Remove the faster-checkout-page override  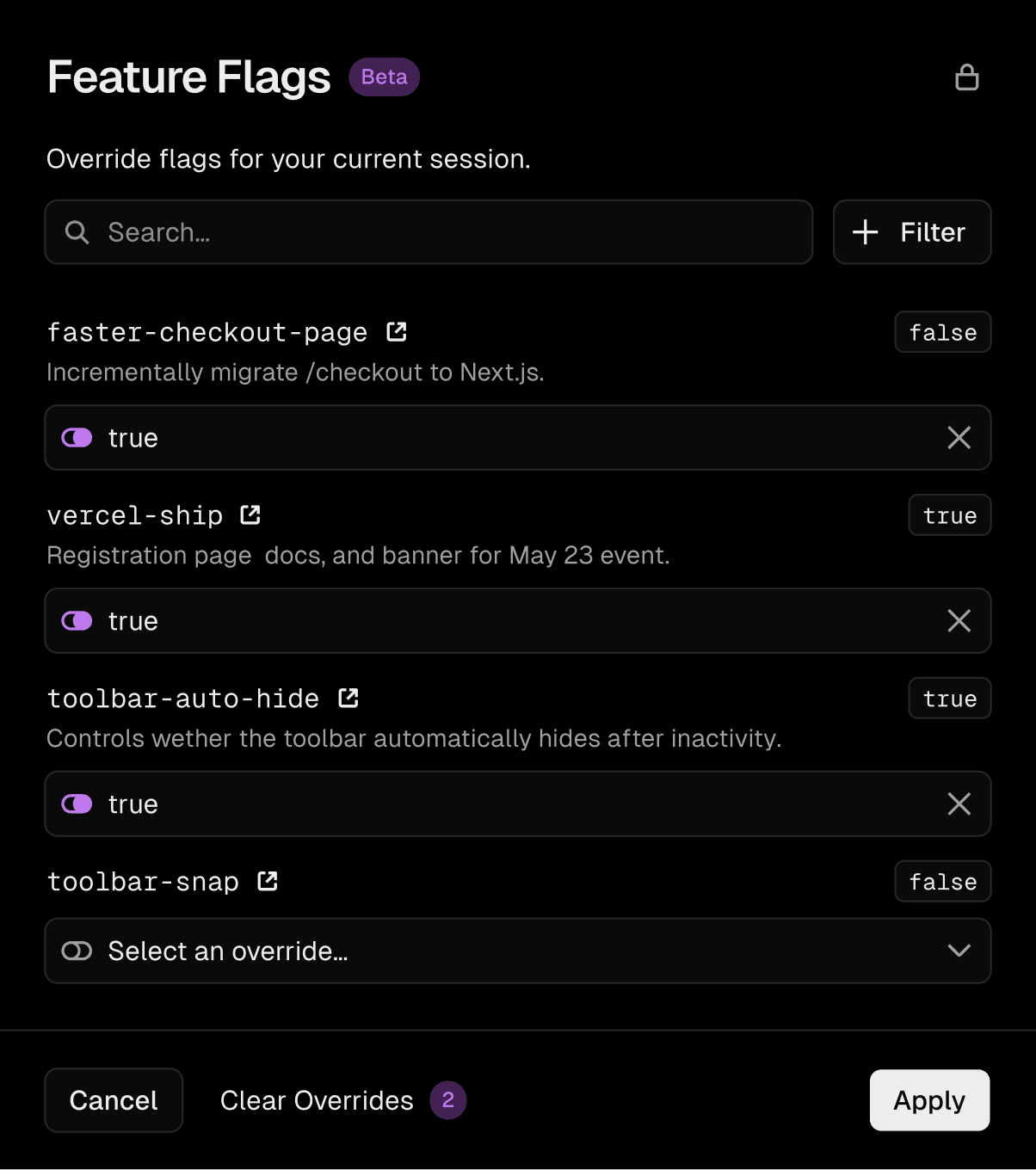[959, 438]
